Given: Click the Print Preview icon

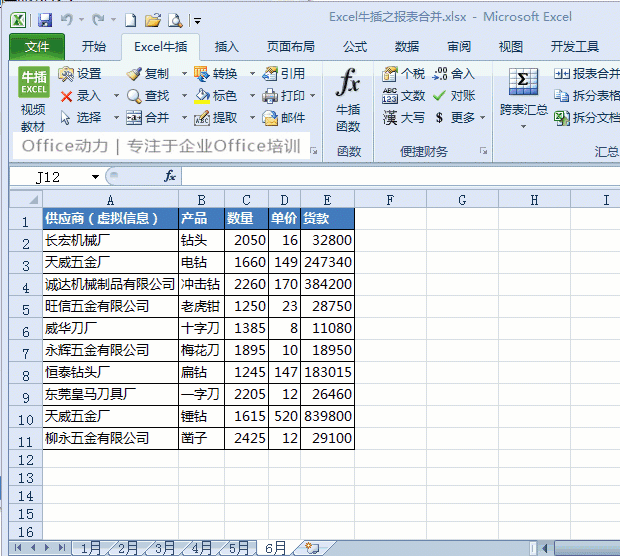Looking at the screenshot, I should [x=175, y=20].
